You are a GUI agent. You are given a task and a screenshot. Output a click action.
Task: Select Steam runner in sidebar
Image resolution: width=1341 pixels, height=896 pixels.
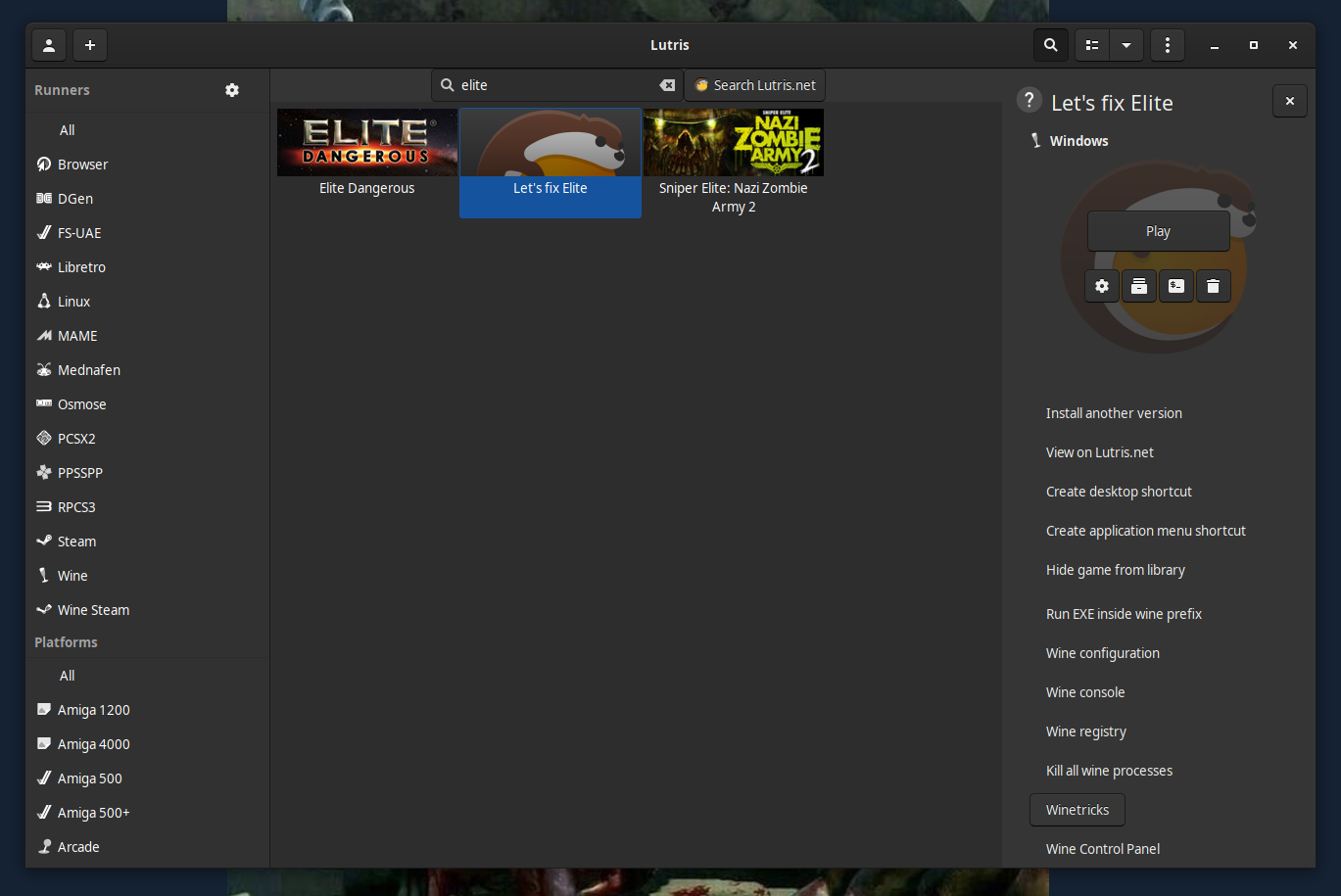147,542
